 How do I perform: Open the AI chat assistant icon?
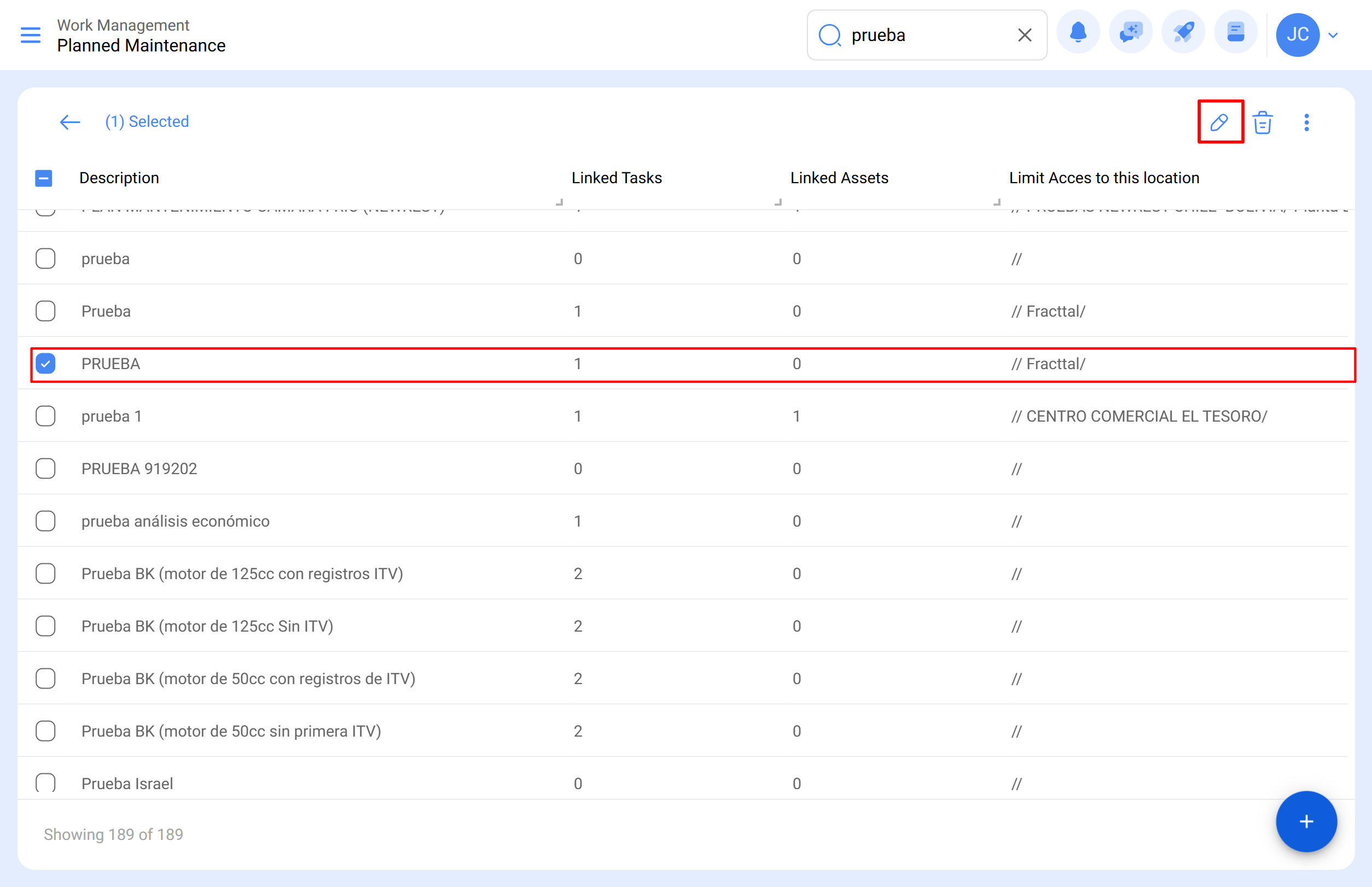pos(1130,33)
